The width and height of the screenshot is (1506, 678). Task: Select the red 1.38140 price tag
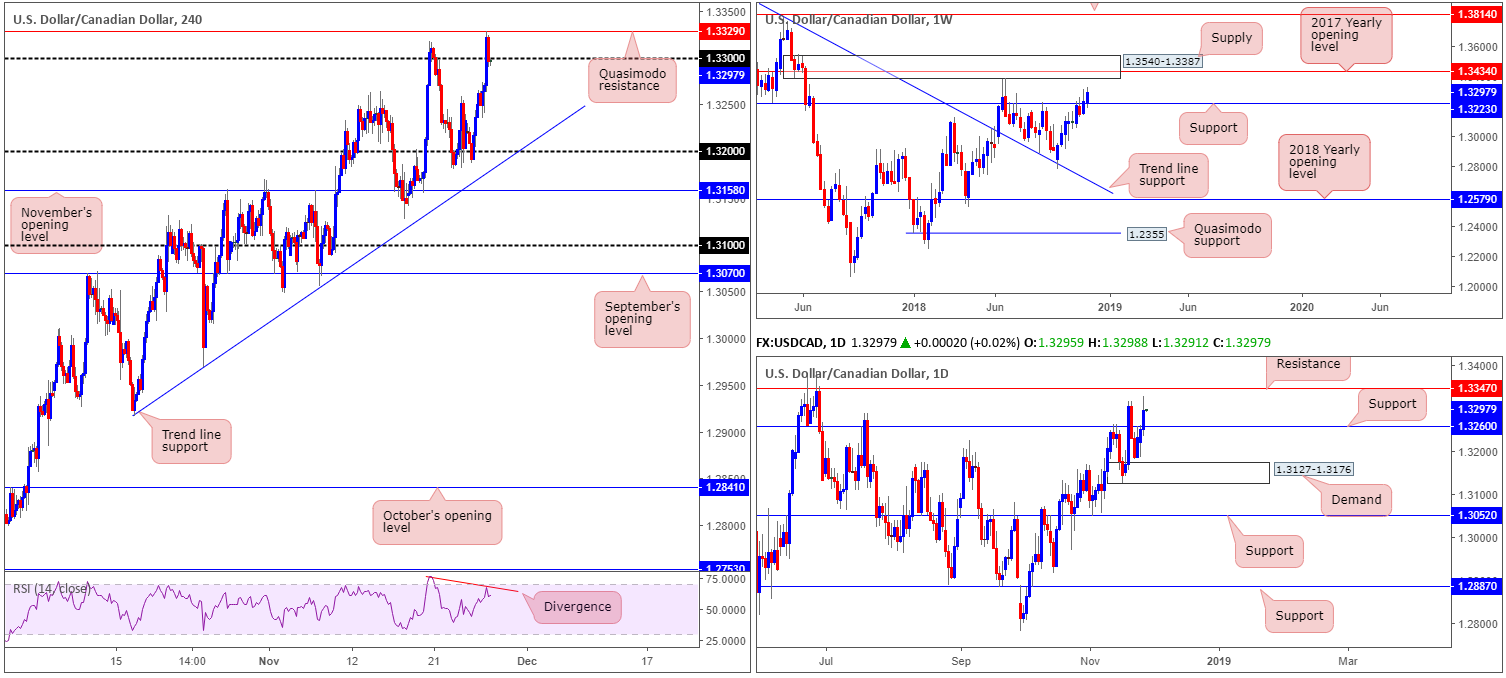pos(1476,17)
